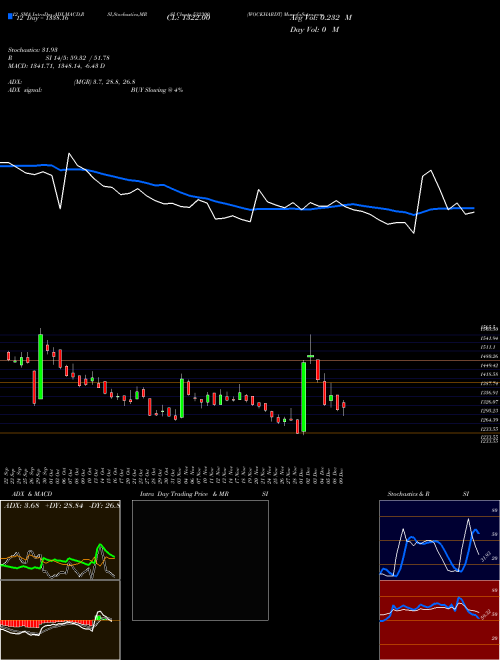Click the 1543.99 price axis label
Image resolution: width=500 pixels, height=660 pixels.
tap(490, 338)
